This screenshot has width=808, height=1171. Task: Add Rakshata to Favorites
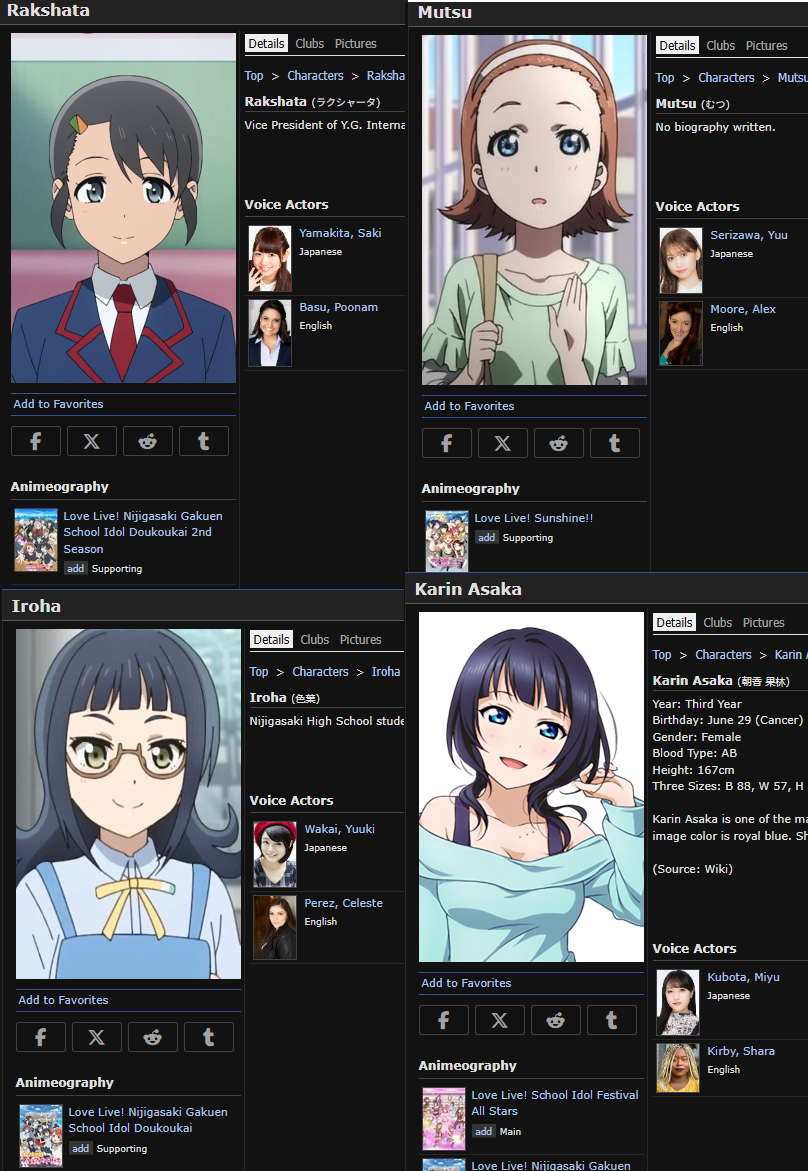click(58, 404)
